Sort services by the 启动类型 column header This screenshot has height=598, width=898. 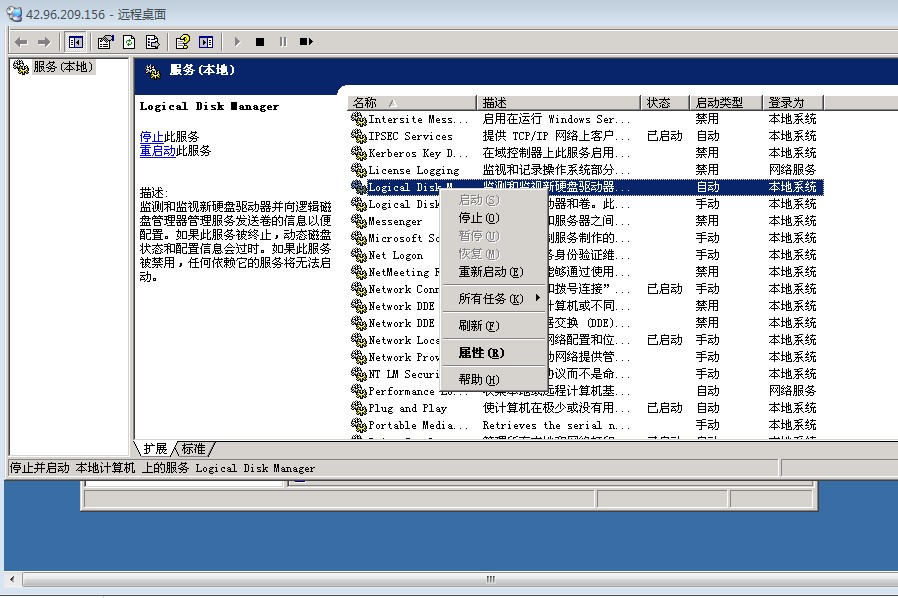click(725, 102)
